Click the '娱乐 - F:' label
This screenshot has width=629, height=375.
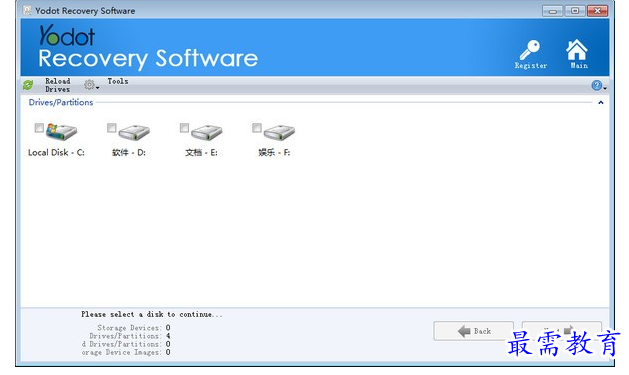click(274, 152)
